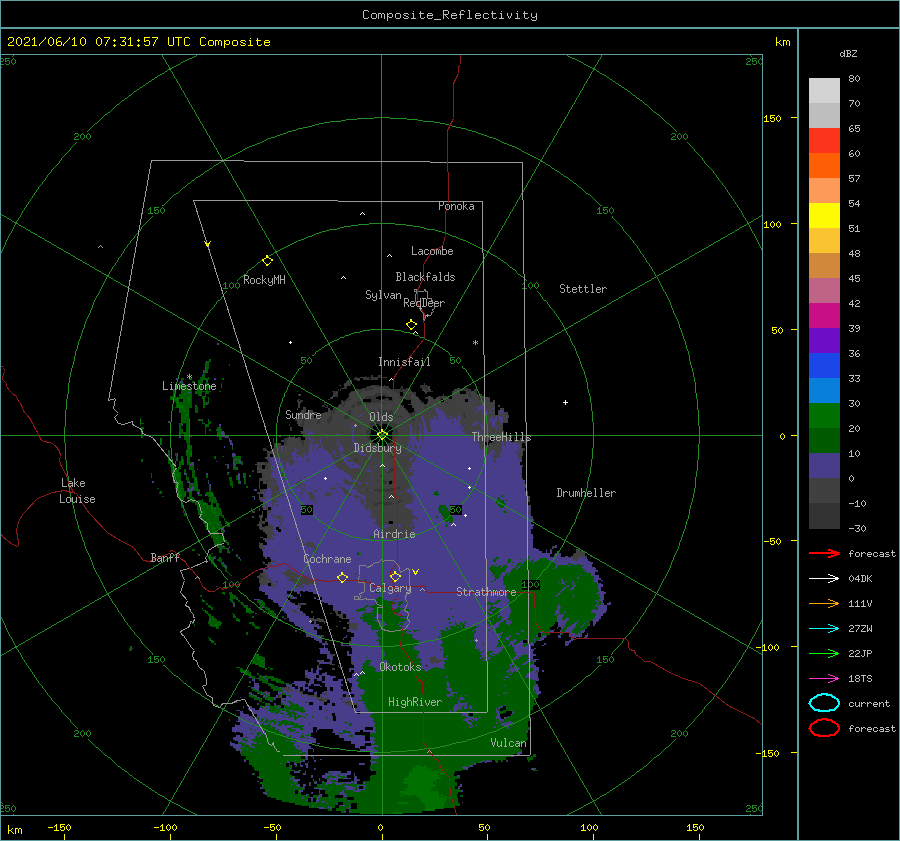Click the 18TS legend label
This screenshot has width=900, height=841.
(860, 679)
